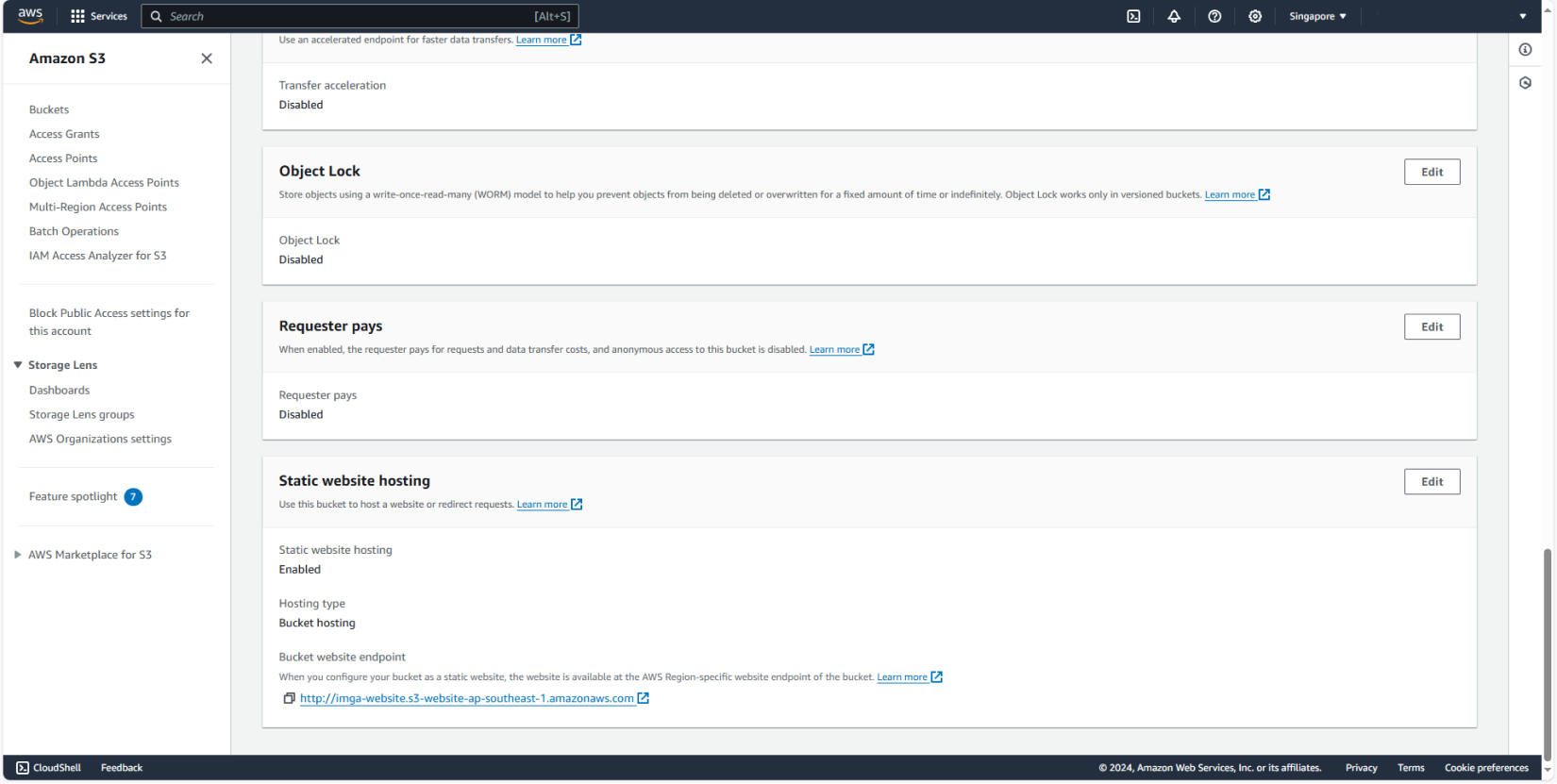Viewport: 1557px width, 784px height.
Task: Open the imga-website bucket endpoint URL
Action: (x=467, y=699)
